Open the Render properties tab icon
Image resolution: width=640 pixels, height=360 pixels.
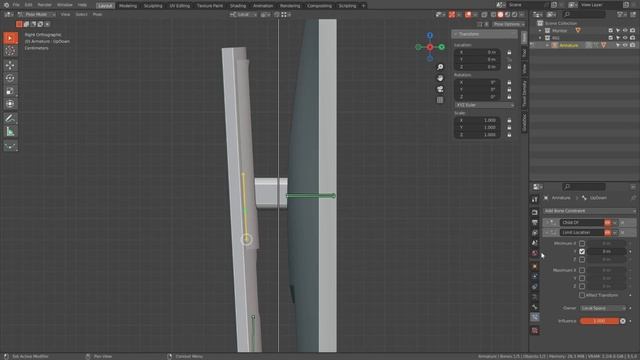pyautogui.click(x=535, y=213)
